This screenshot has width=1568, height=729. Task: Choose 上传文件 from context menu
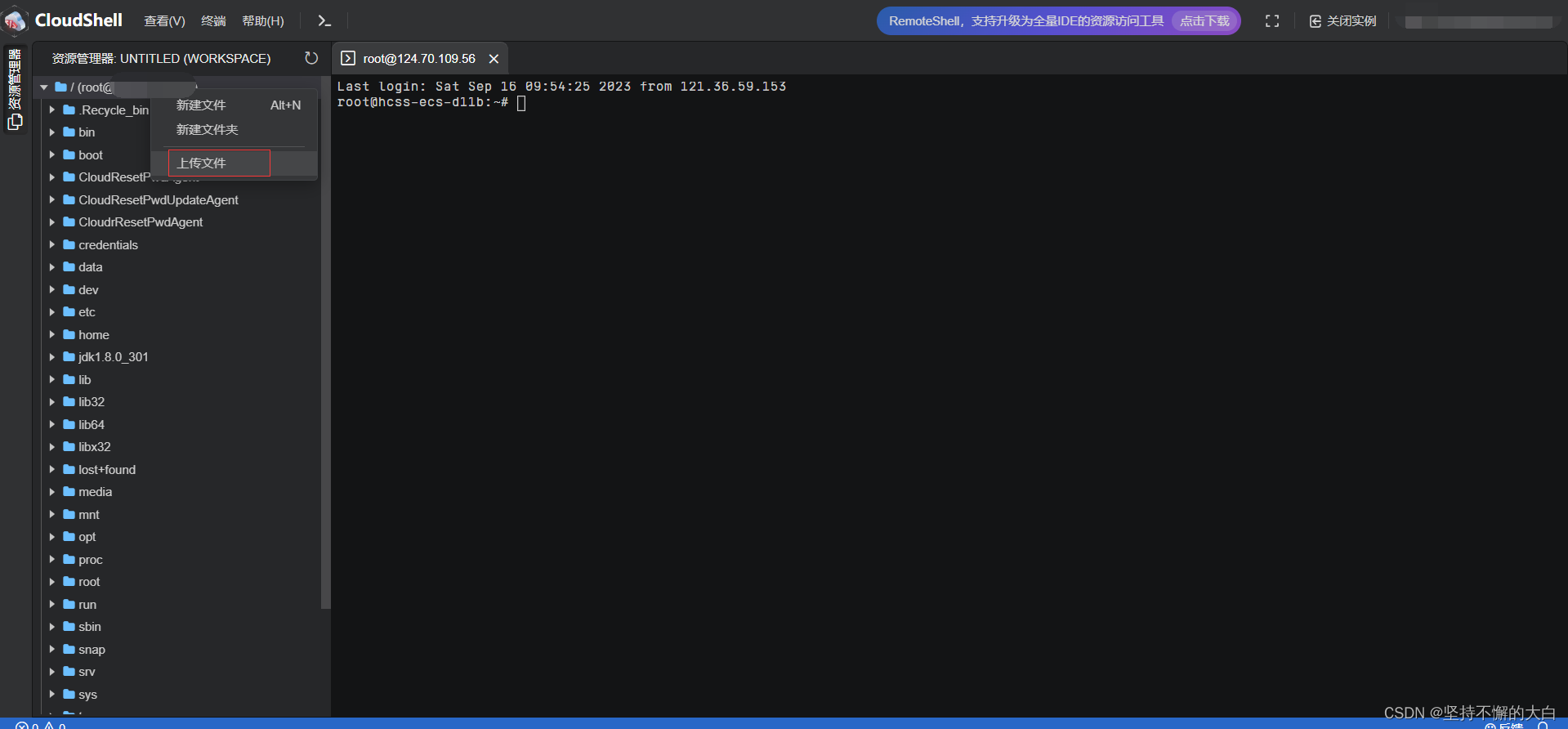pyautogui.click(x=235, y=163)
